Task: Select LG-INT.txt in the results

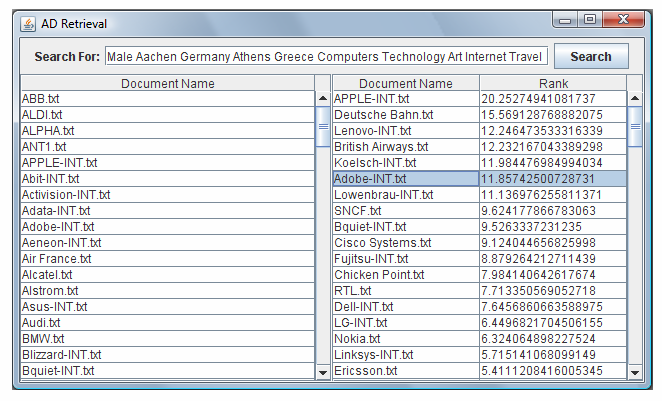Action: (x=406, y=323)
